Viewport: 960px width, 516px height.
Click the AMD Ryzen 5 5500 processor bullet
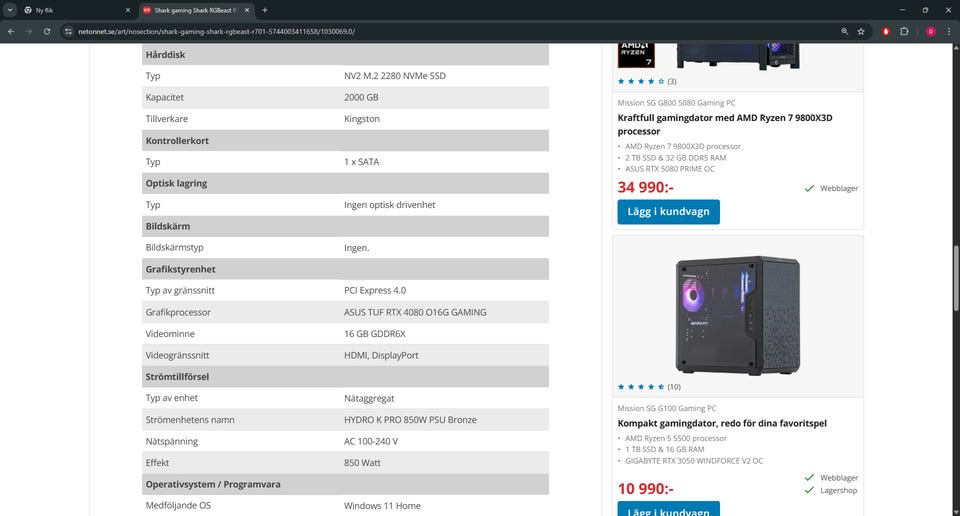point(675,438)
